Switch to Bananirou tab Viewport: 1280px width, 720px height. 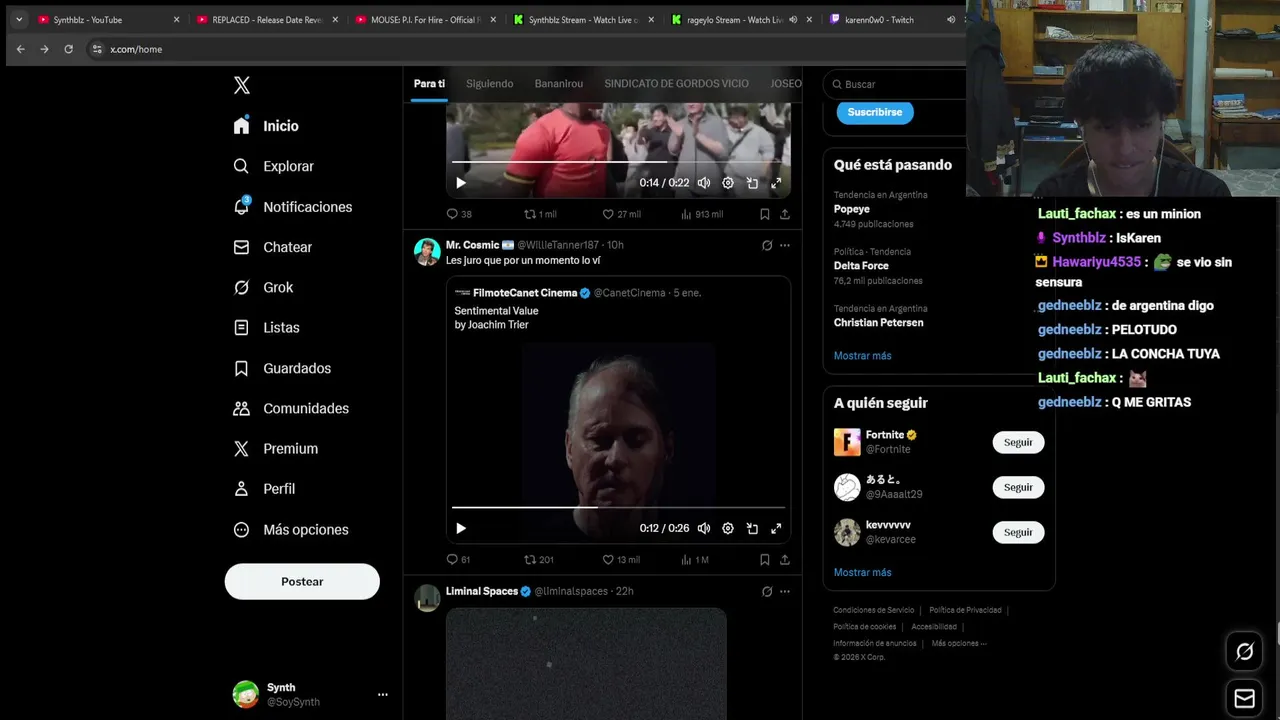coord(558,84)
